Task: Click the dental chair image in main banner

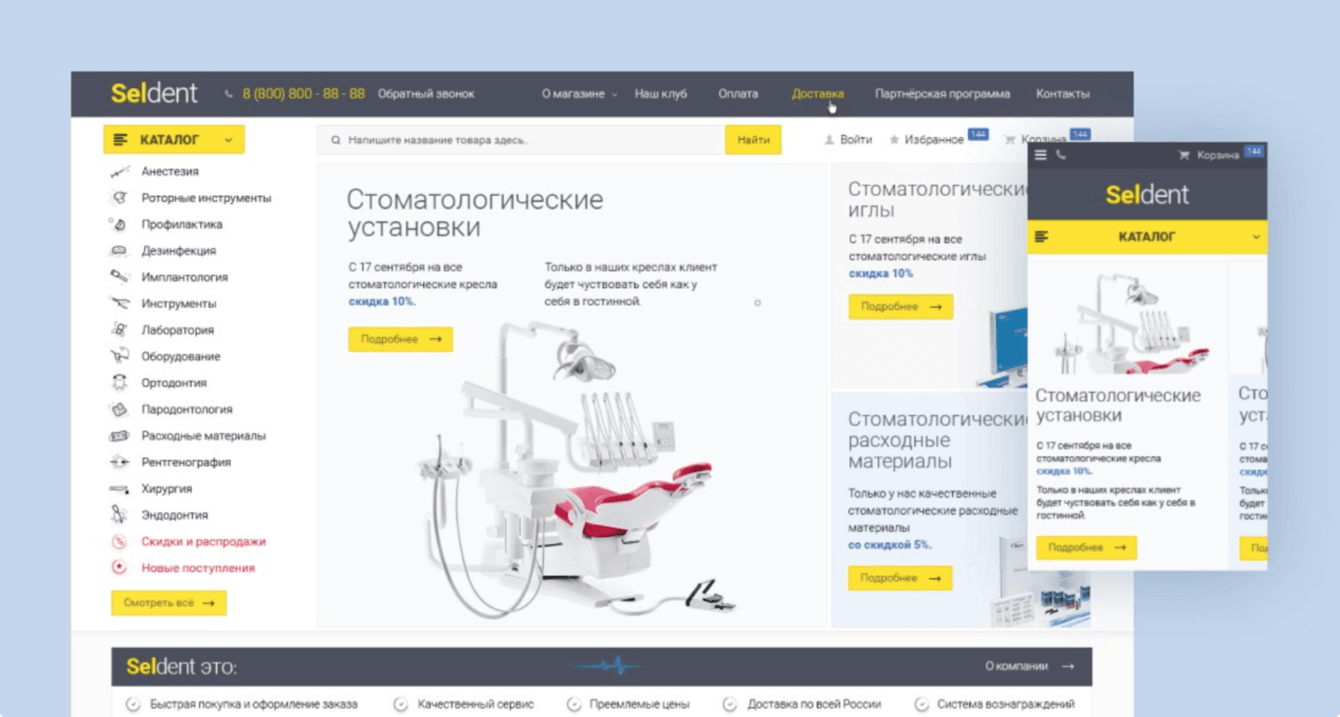Action: (x=575, y=470)
